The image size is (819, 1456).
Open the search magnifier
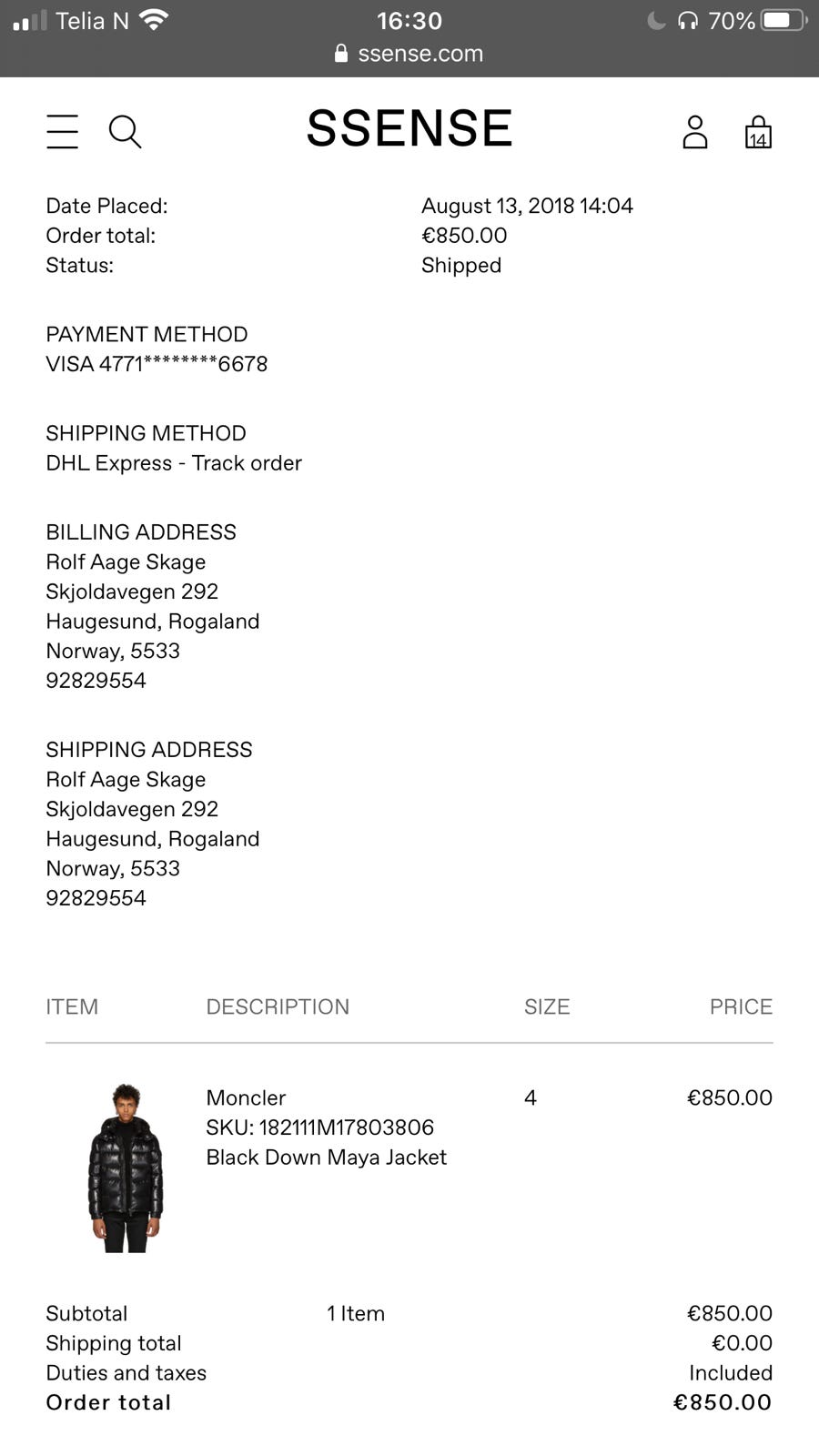125,131
